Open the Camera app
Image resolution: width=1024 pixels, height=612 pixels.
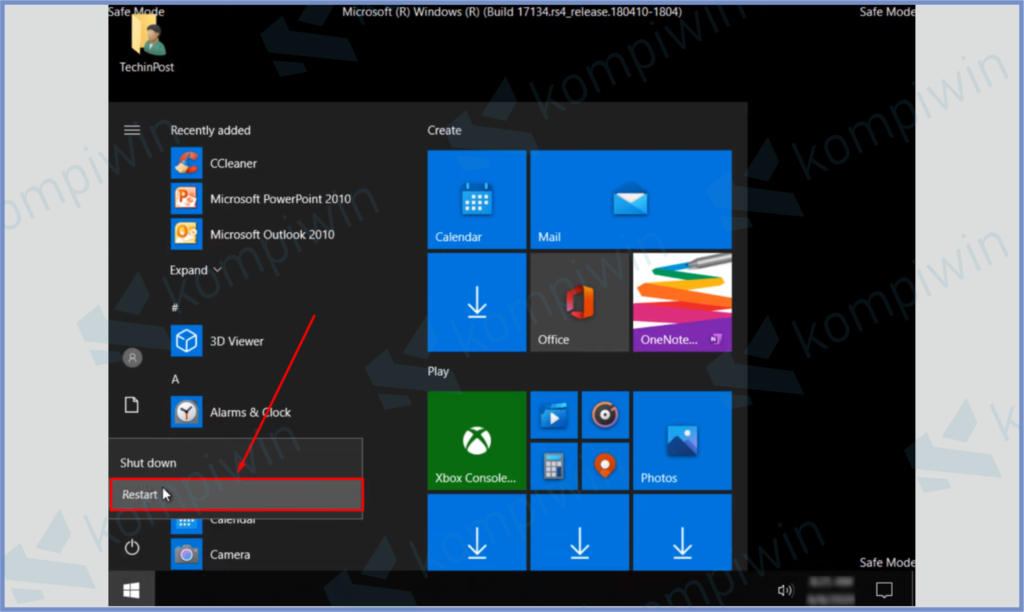point(229,554)
